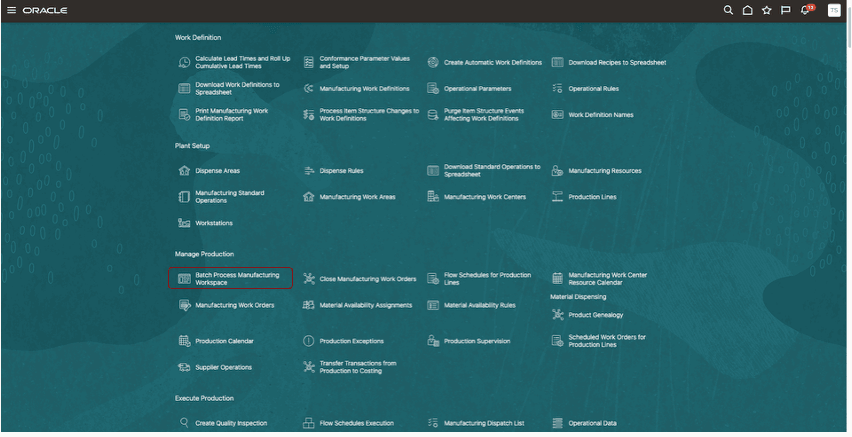
Task: Click Product Genealogy icon
Action: click(557, 315)
